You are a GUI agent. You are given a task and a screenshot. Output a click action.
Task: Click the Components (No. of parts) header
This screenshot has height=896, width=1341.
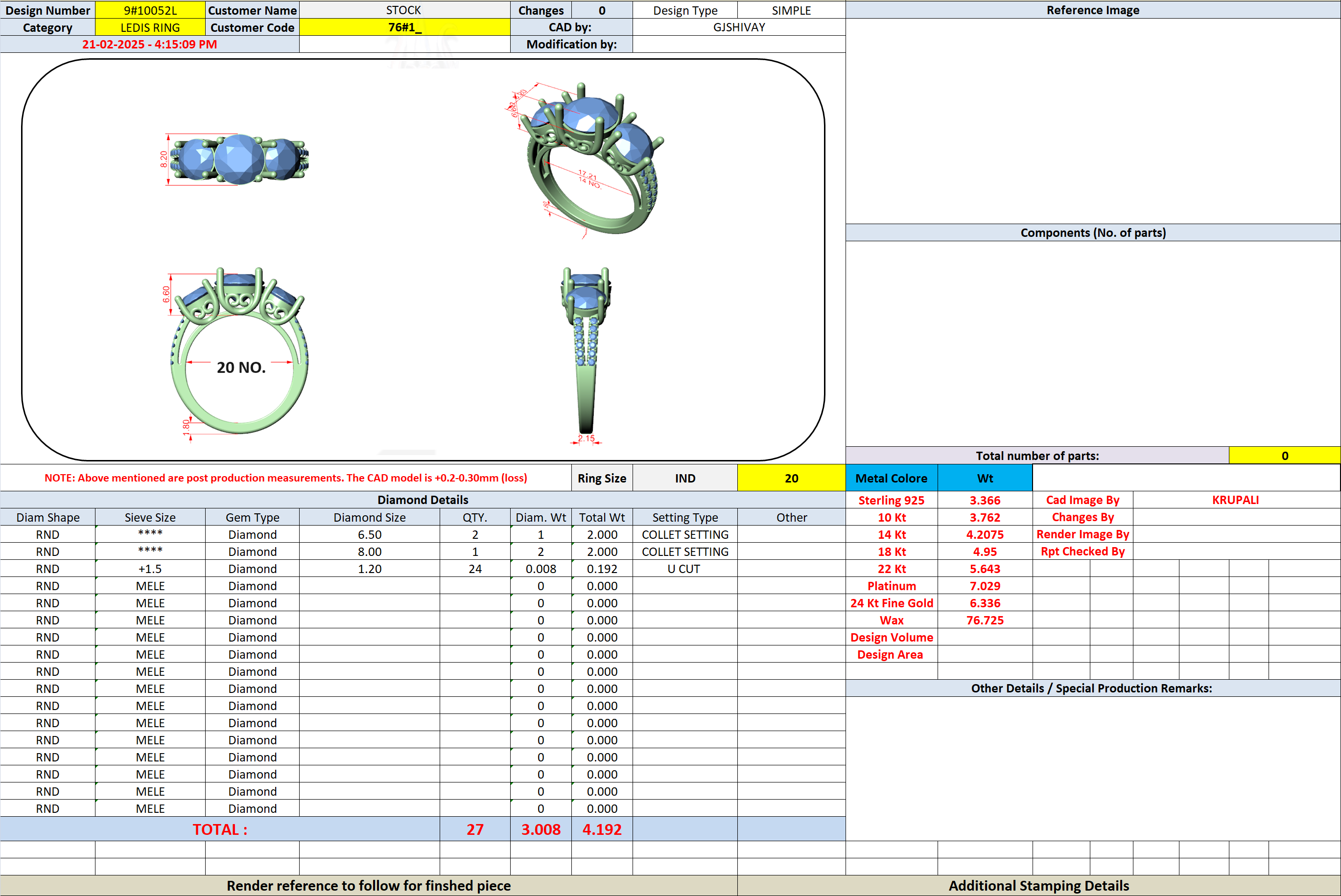[x=1093, y=232]
